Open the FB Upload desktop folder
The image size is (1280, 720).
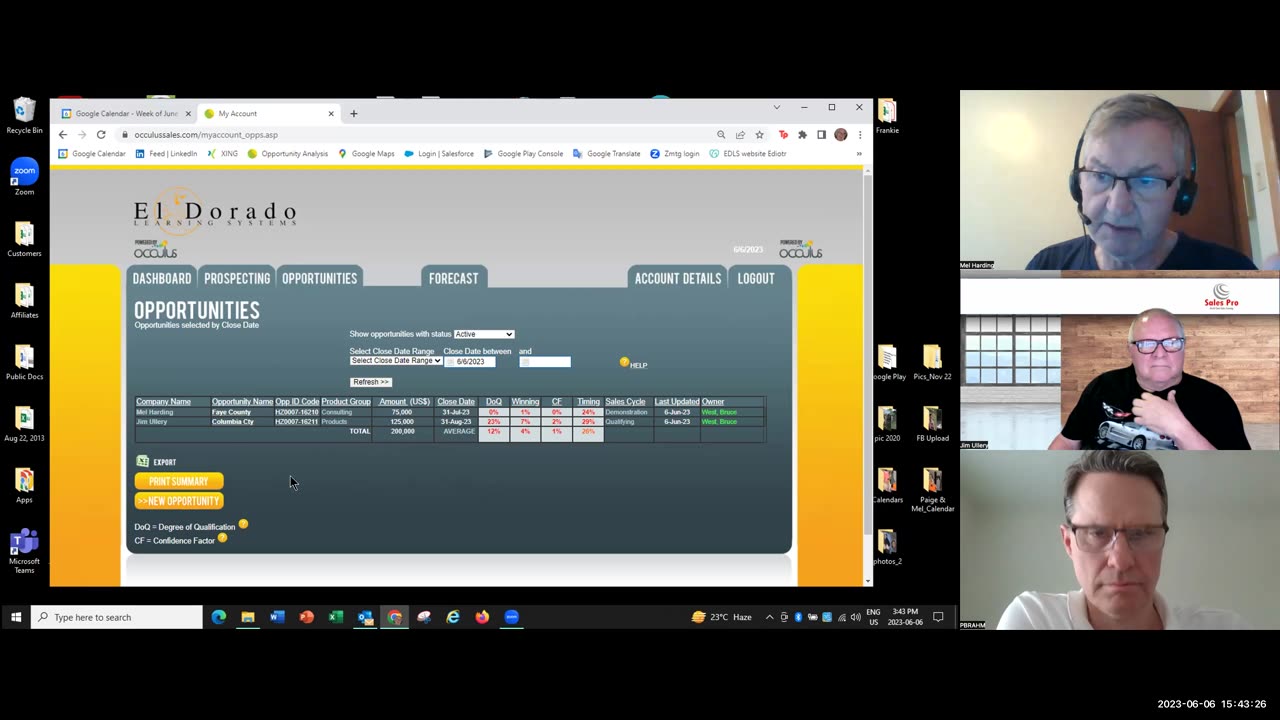(x=932, y=424)
